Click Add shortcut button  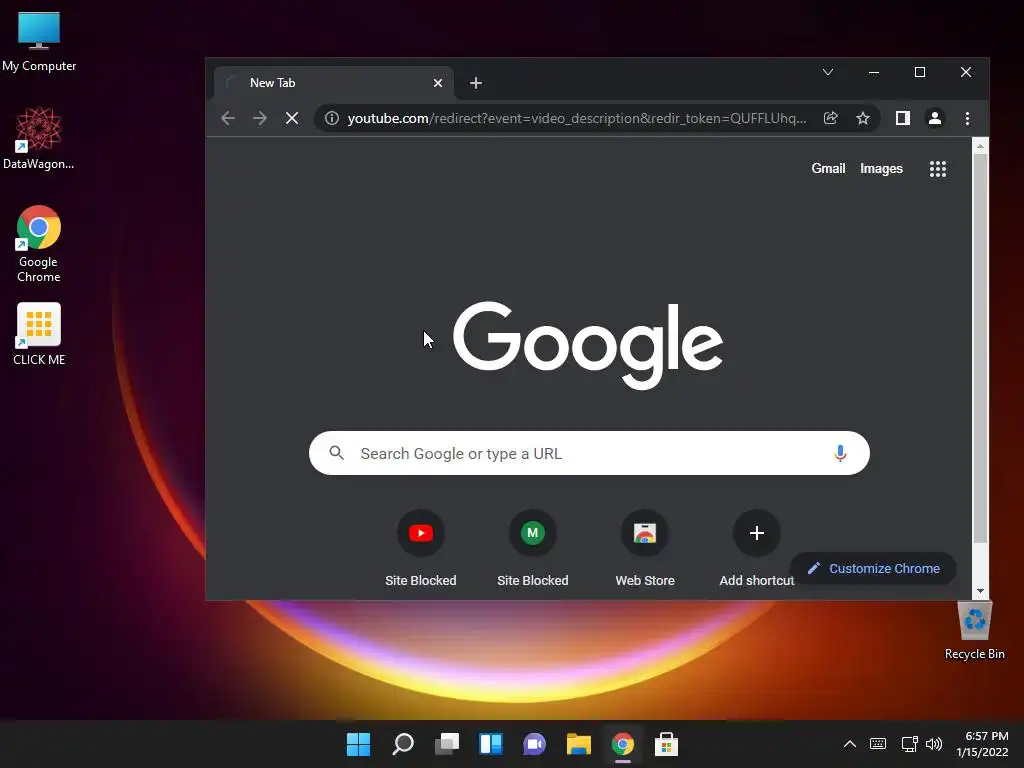757,549
